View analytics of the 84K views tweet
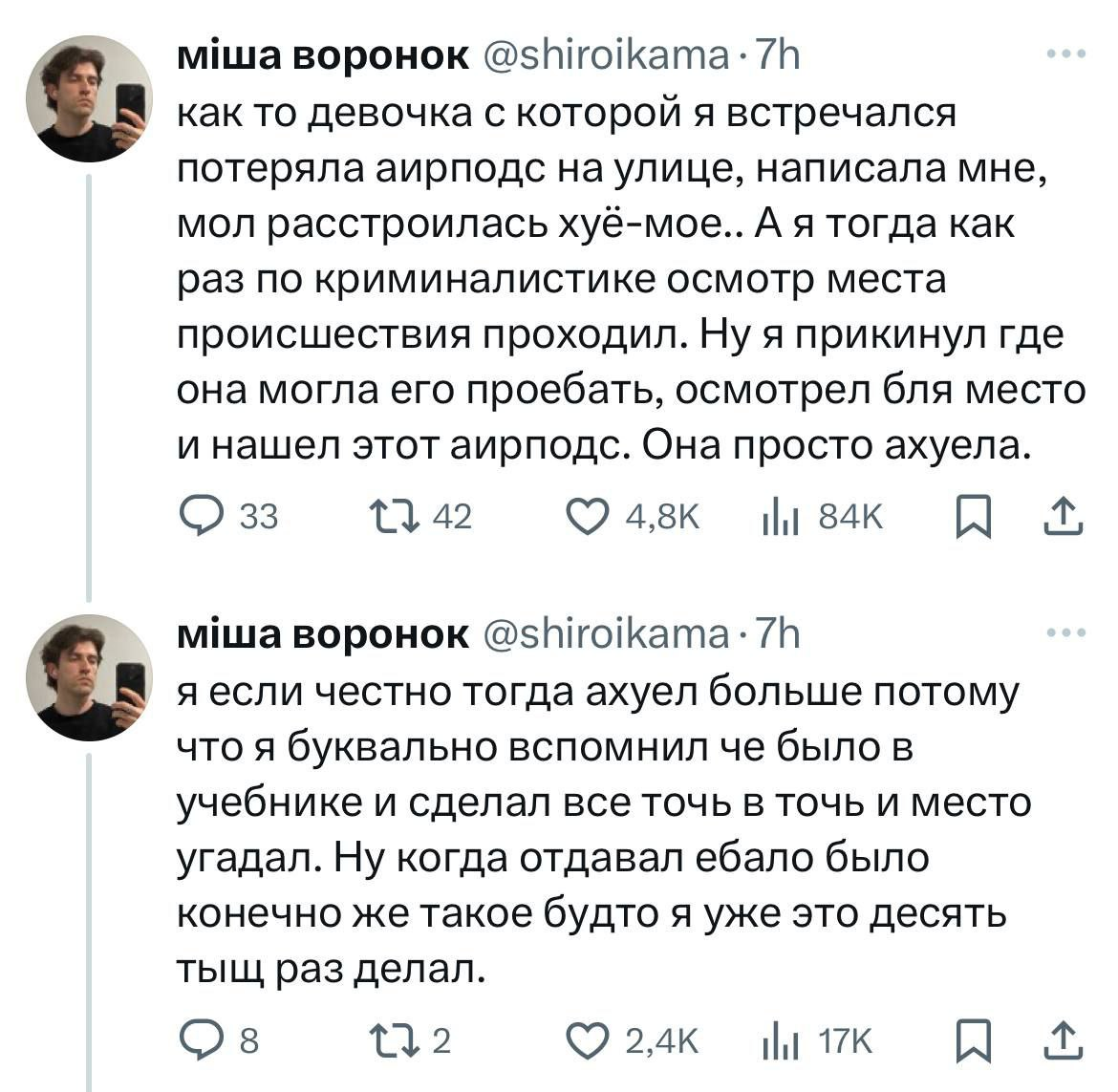This screenshot has height=1092, width=1118. (780, 517)
